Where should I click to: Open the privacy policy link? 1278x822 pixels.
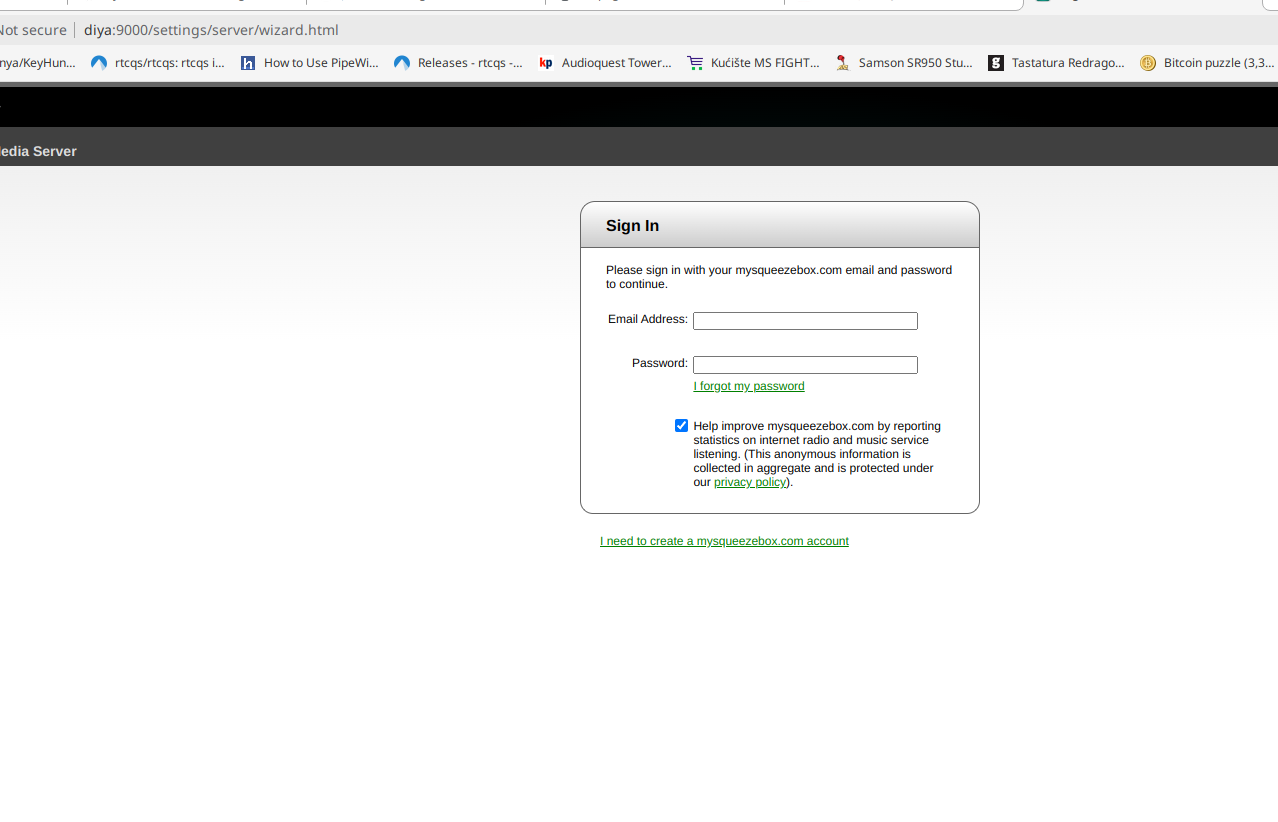click(x=750, y=482)
